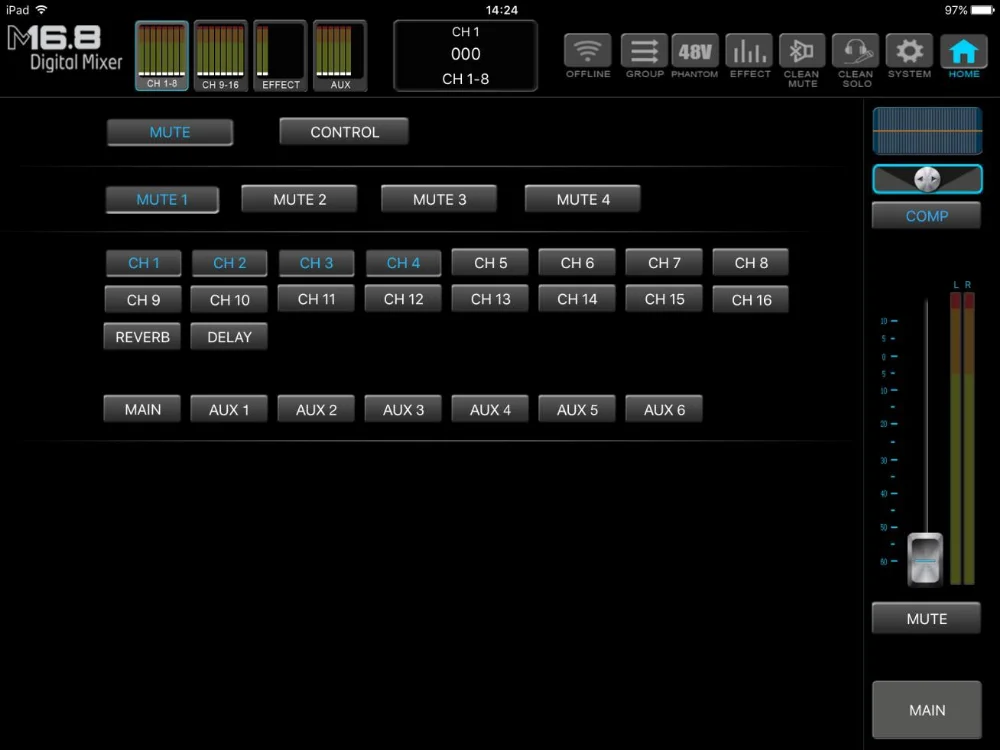Select the CH 9-16 meter bank
Viewport: 1000px width, 750px height.
pyautogui.click(x=221, y=55)
